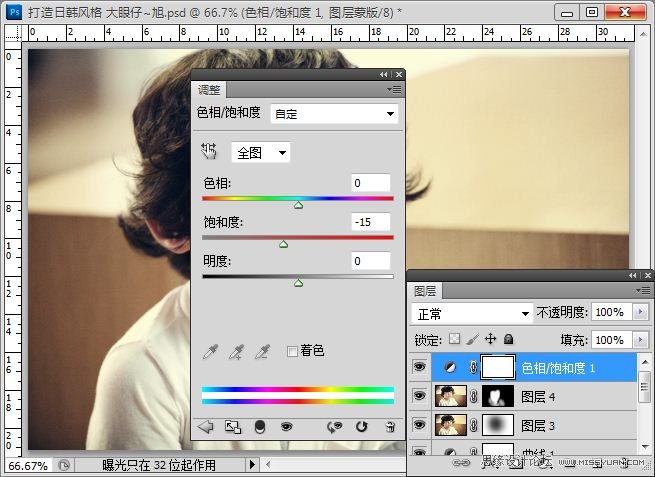The height and width of the screenshot is (477, 655).
Task: Select the 图层 4 layer name
Action: [538, 397]
